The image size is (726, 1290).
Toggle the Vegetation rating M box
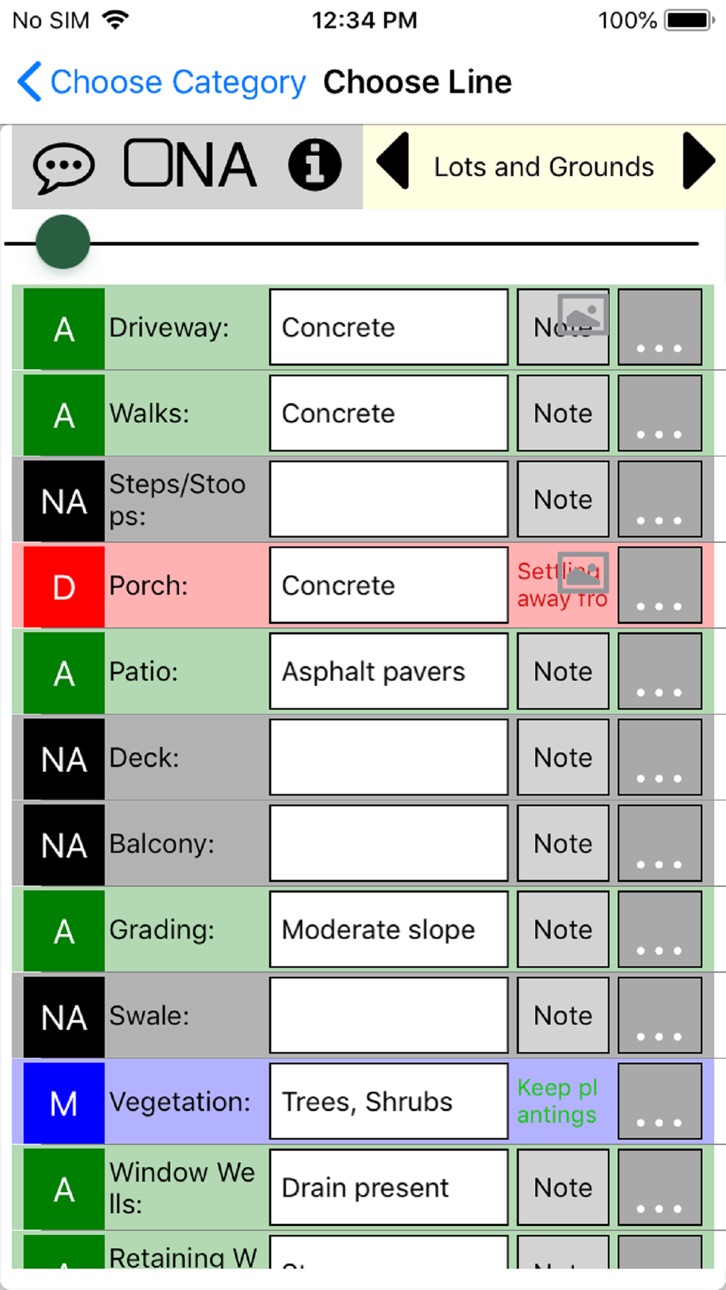coord(64,1102)
